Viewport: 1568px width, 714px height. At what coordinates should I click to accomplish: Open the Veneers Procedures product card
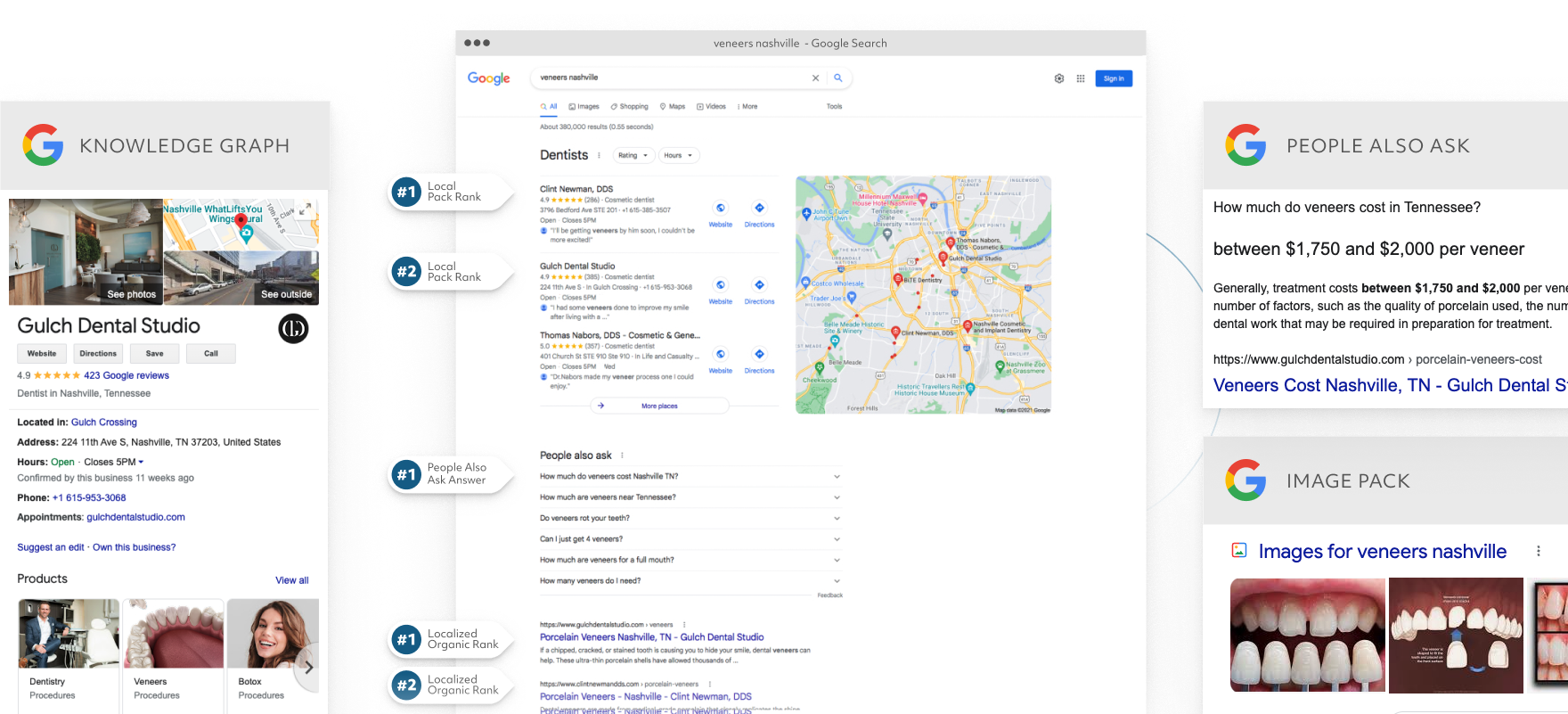(x=173, y=656)
